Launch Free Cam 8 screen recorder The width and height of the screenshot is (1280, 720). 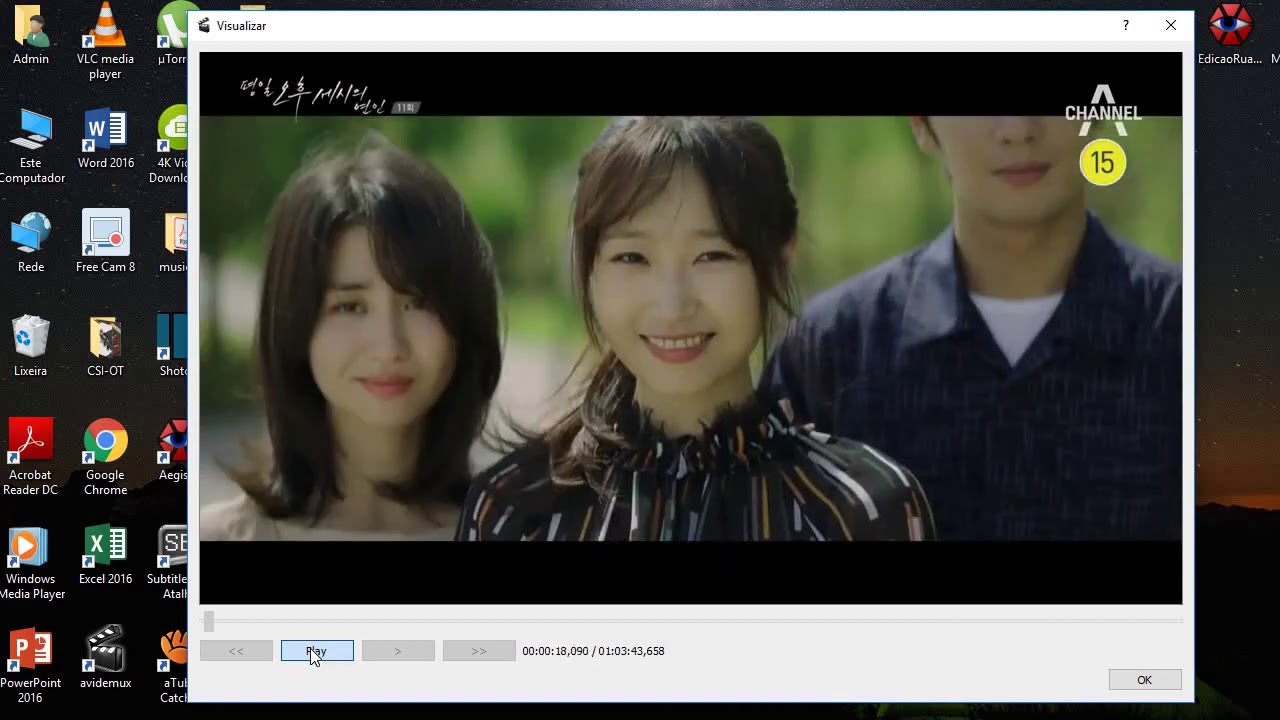tap(105, 242)
